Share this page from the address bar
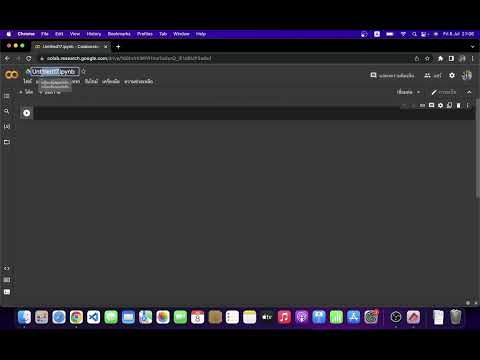The width and height of the screenshot is (480, 360). [x=417, y=59]
